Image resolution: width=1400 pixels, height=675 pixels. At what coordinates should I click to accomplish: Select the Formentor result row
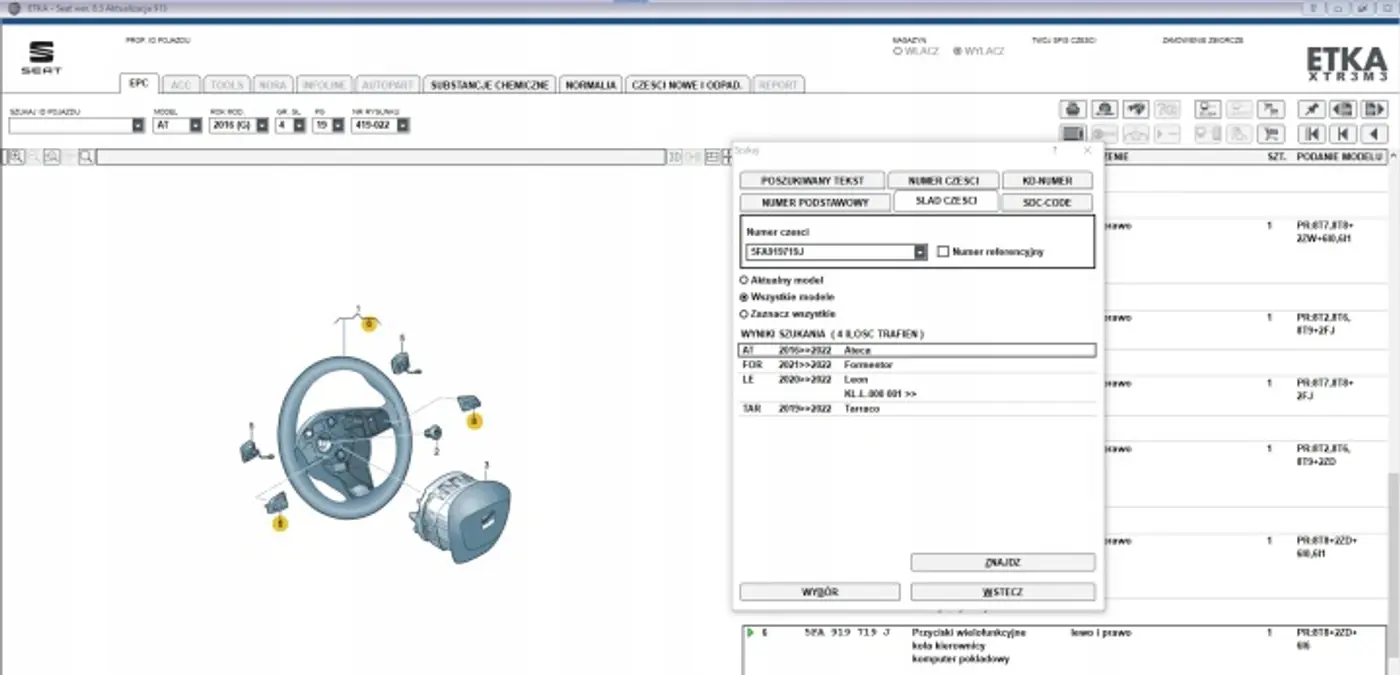(x=917, y=365)
